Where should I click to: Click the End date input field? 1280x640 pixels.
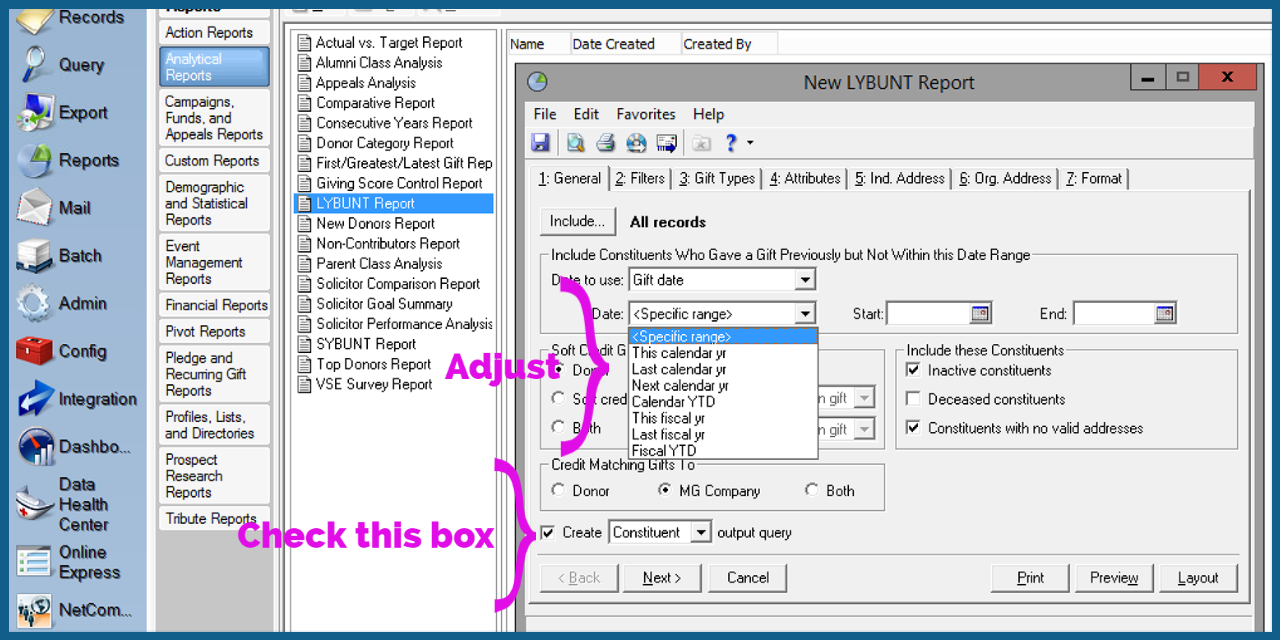[1114, 314]
